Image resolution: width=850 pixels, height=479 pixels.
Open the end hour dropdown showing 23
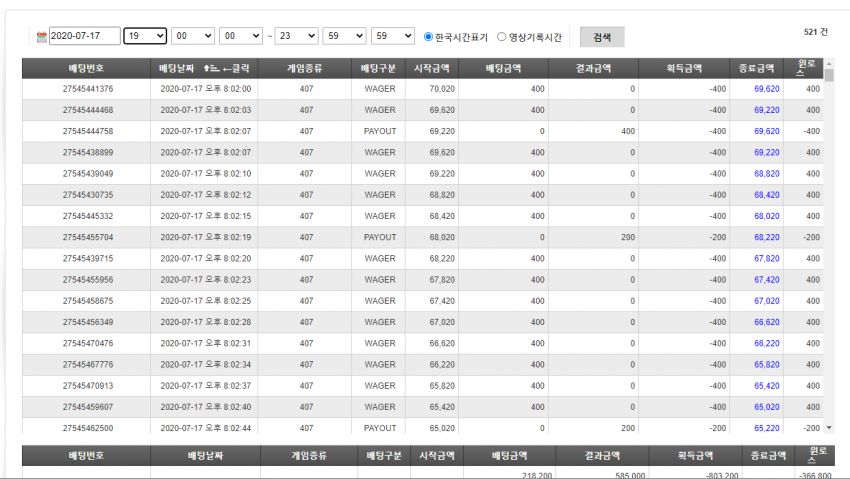297,36
